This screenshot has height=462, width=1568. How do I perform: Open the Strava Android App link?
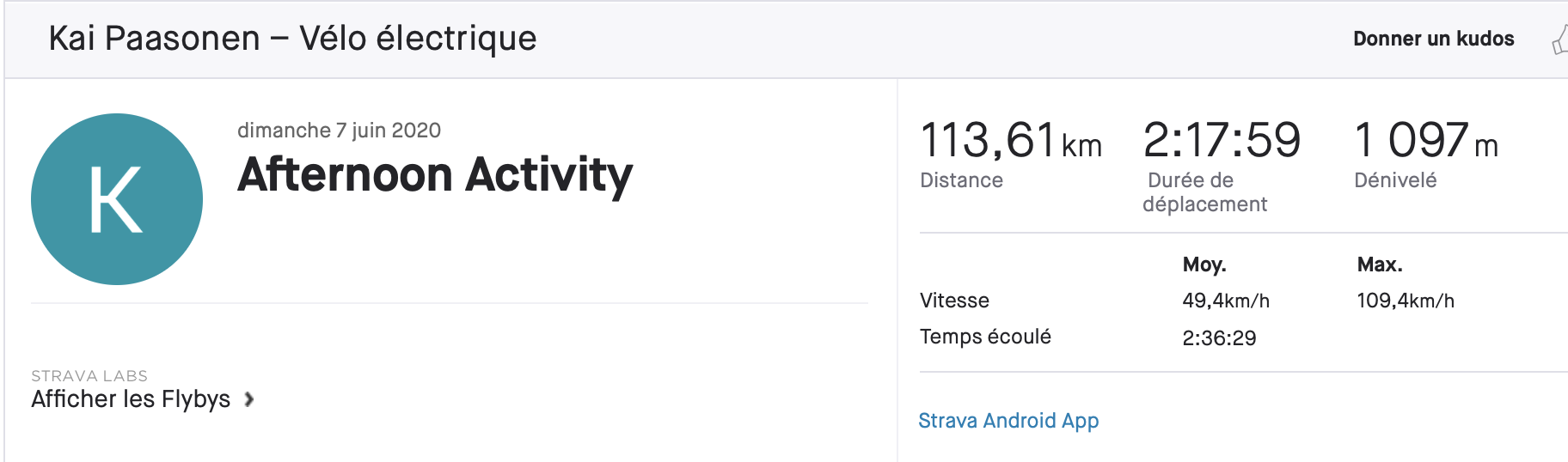(x=1008, y=421)
